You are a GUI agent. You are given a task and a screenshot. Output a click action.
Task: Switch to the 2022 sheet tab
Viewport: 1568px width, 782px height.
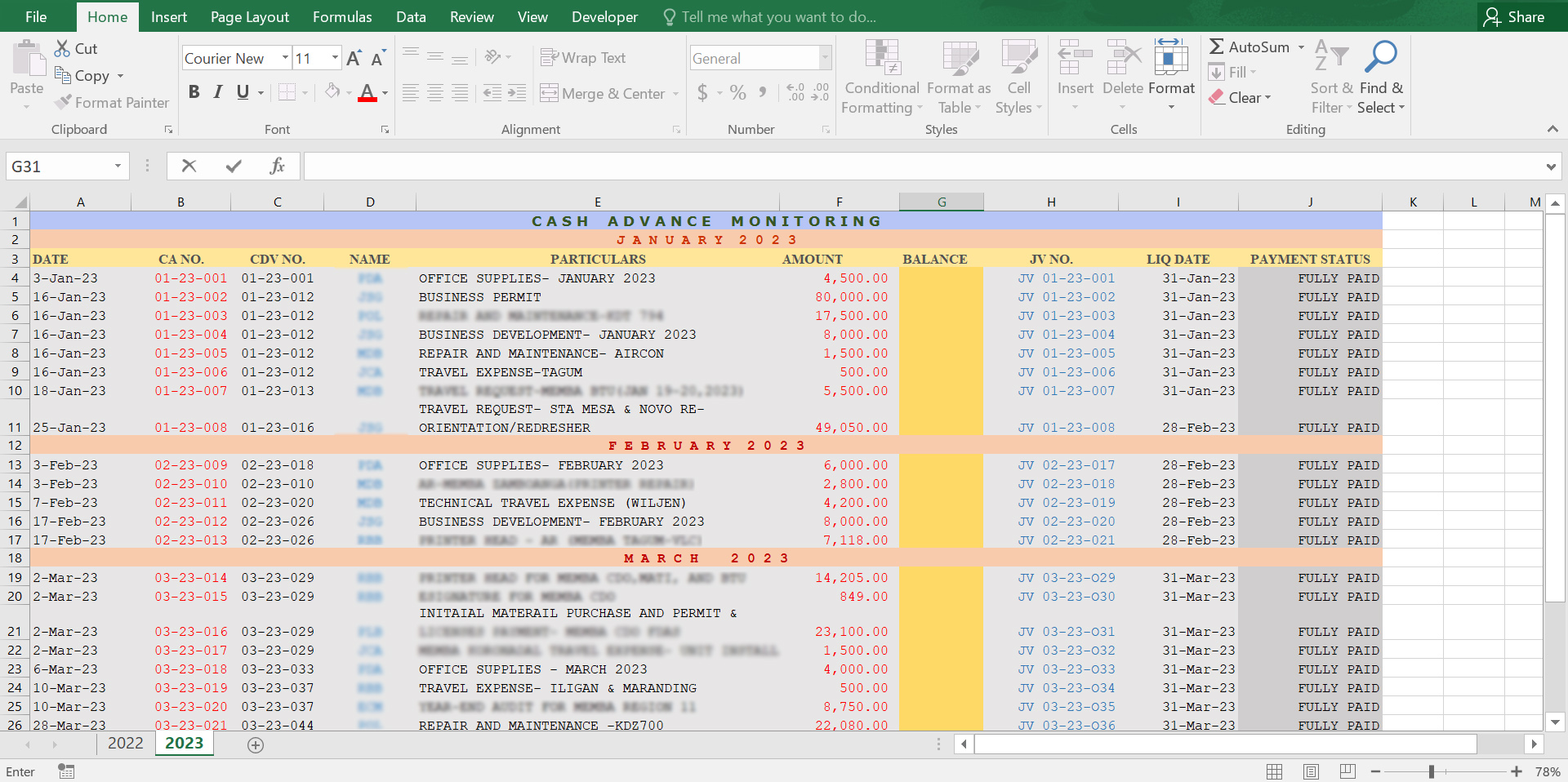(x=125, y=744)
